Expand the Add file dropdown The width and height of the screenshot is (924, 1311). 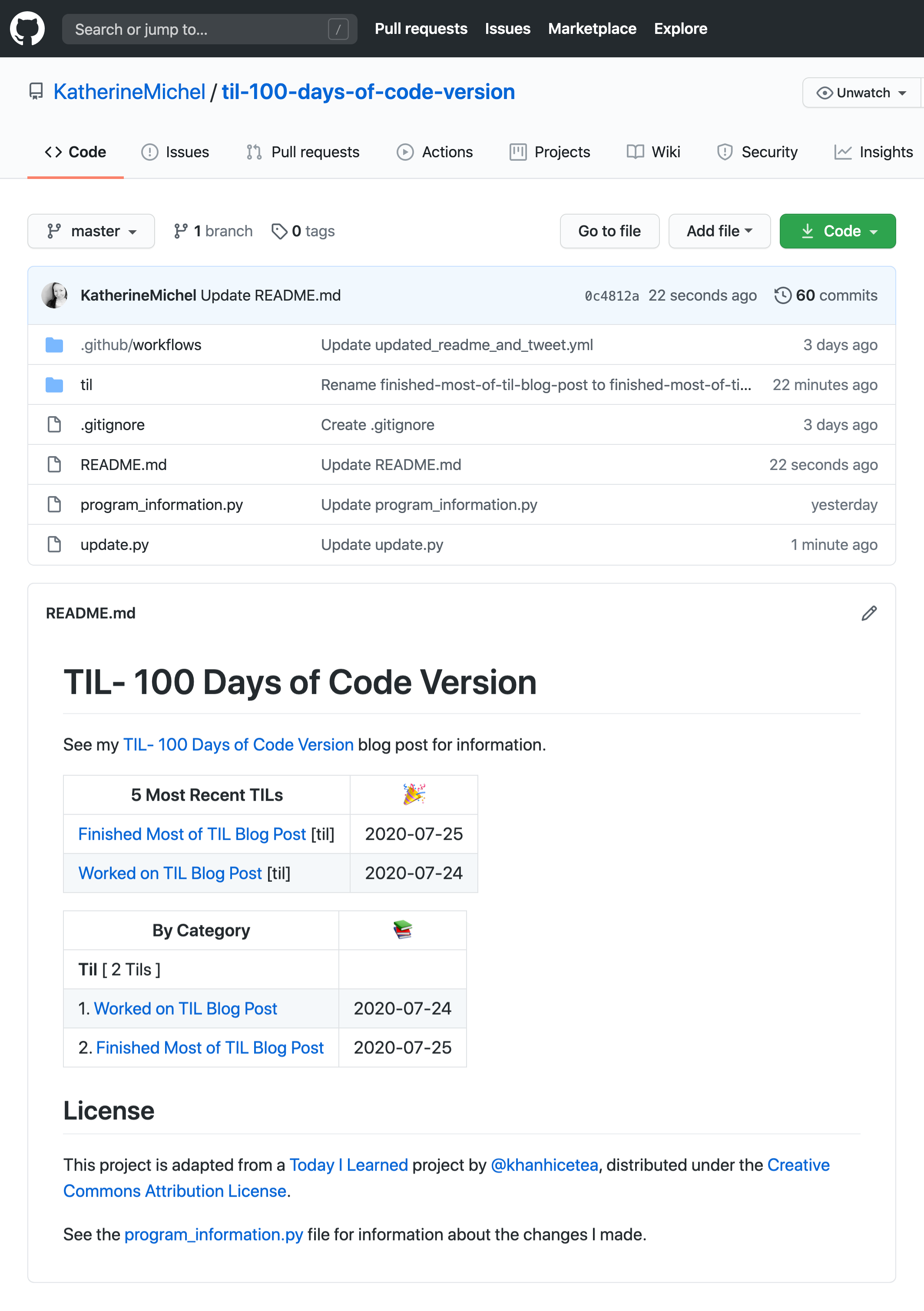pos(719,231)
